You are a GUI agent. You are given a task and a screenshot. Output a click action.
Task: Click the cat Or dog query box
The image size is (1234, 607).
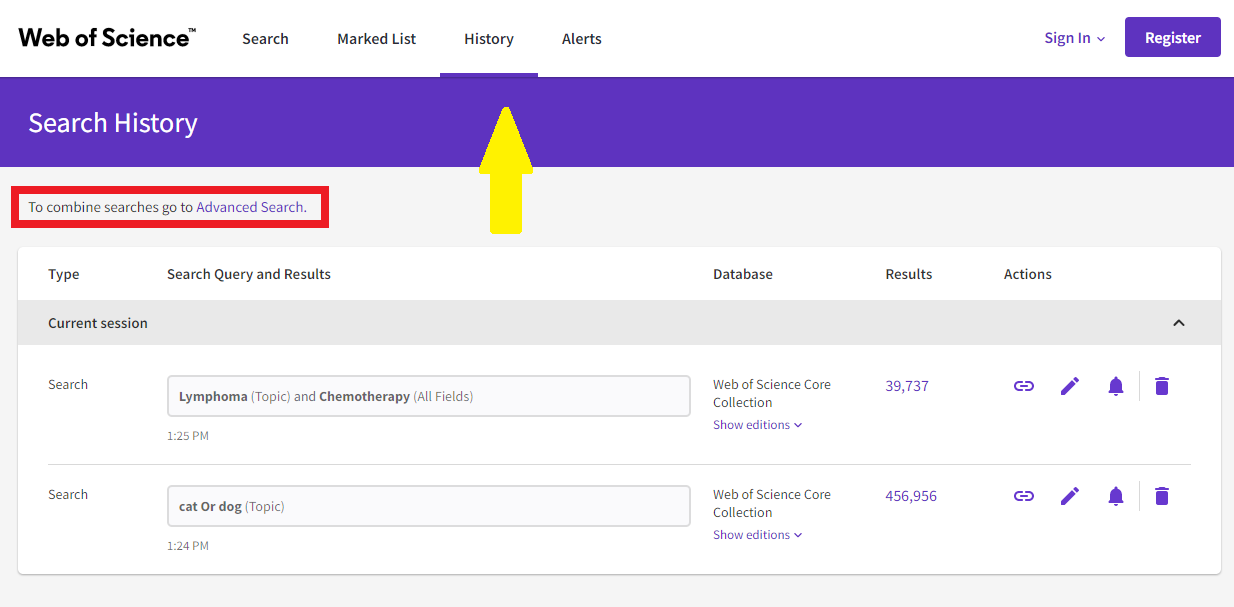(x=429, y=506)
